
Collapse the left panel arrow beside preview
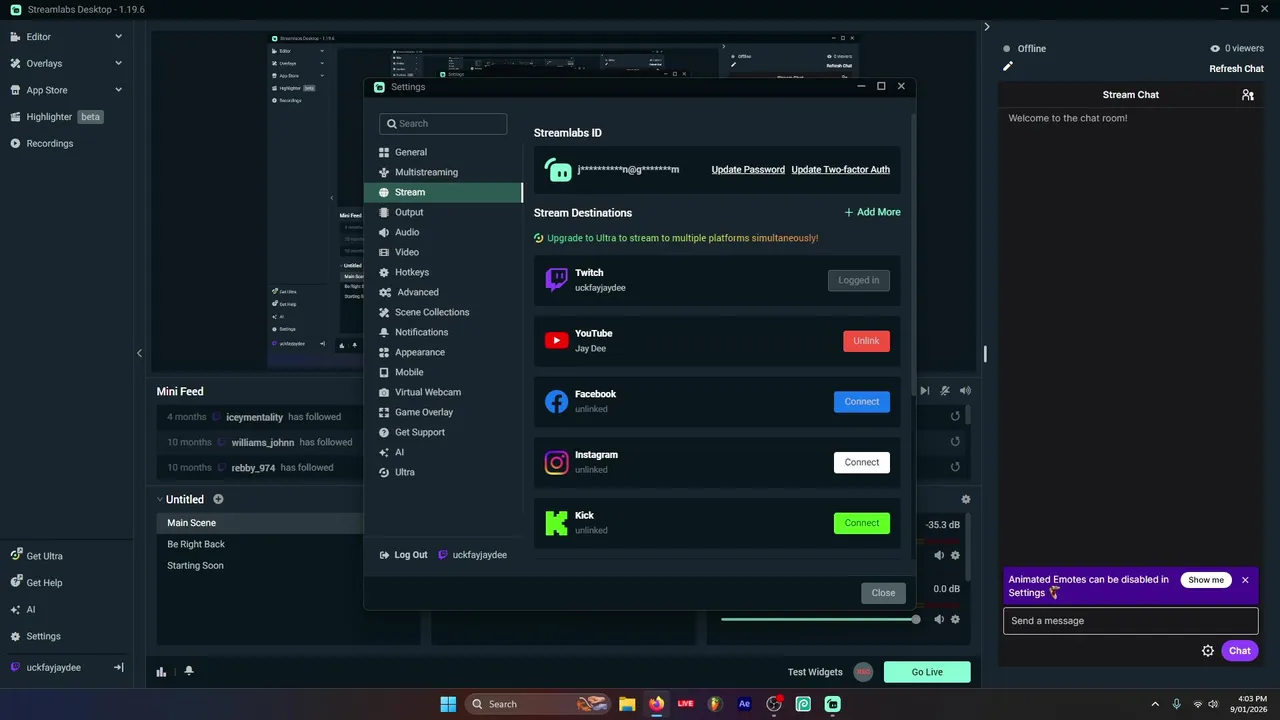pyautogui.click(x=139, y=353)
